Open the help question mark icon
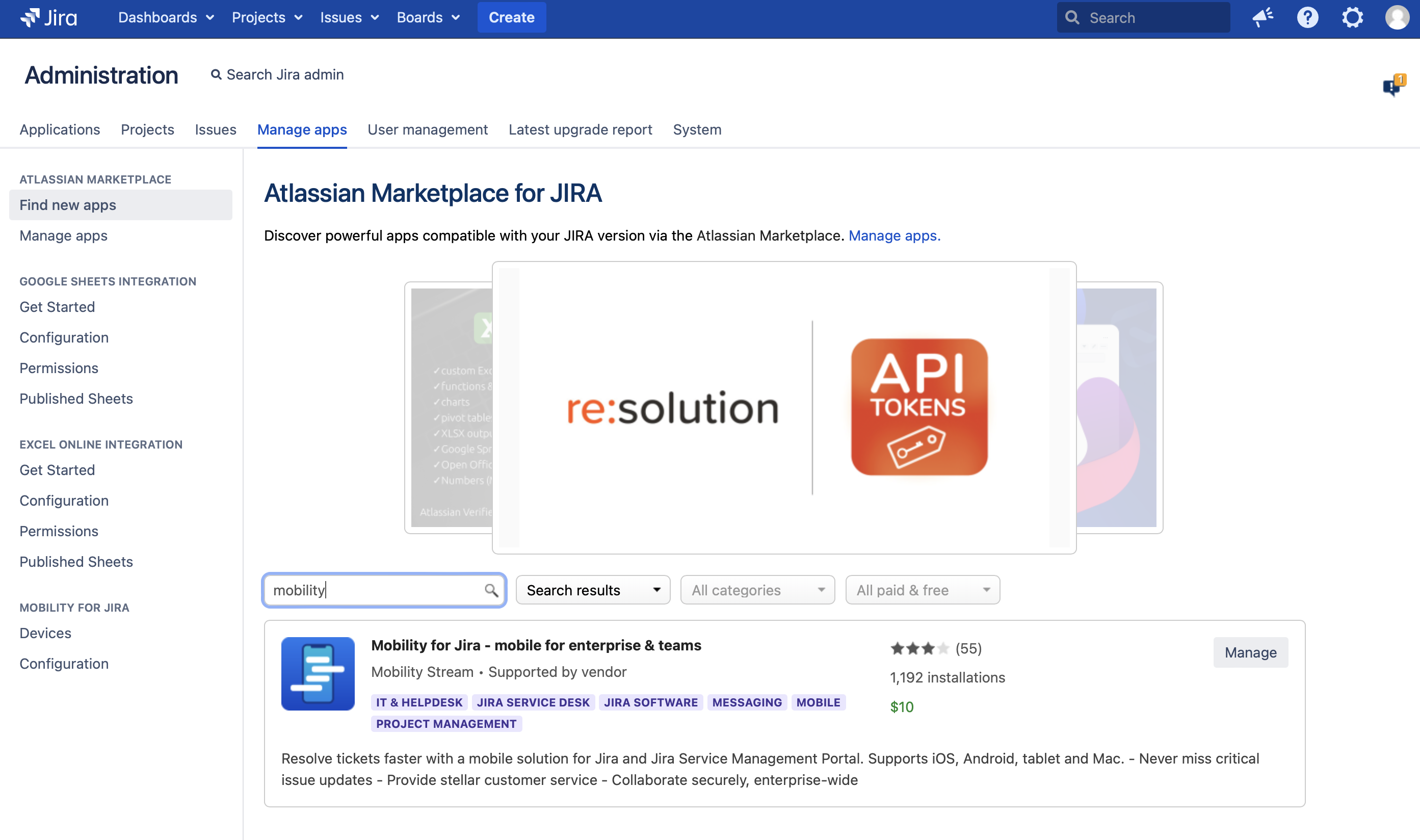This screenshot has height=840, width=1420. [1307, 17]
